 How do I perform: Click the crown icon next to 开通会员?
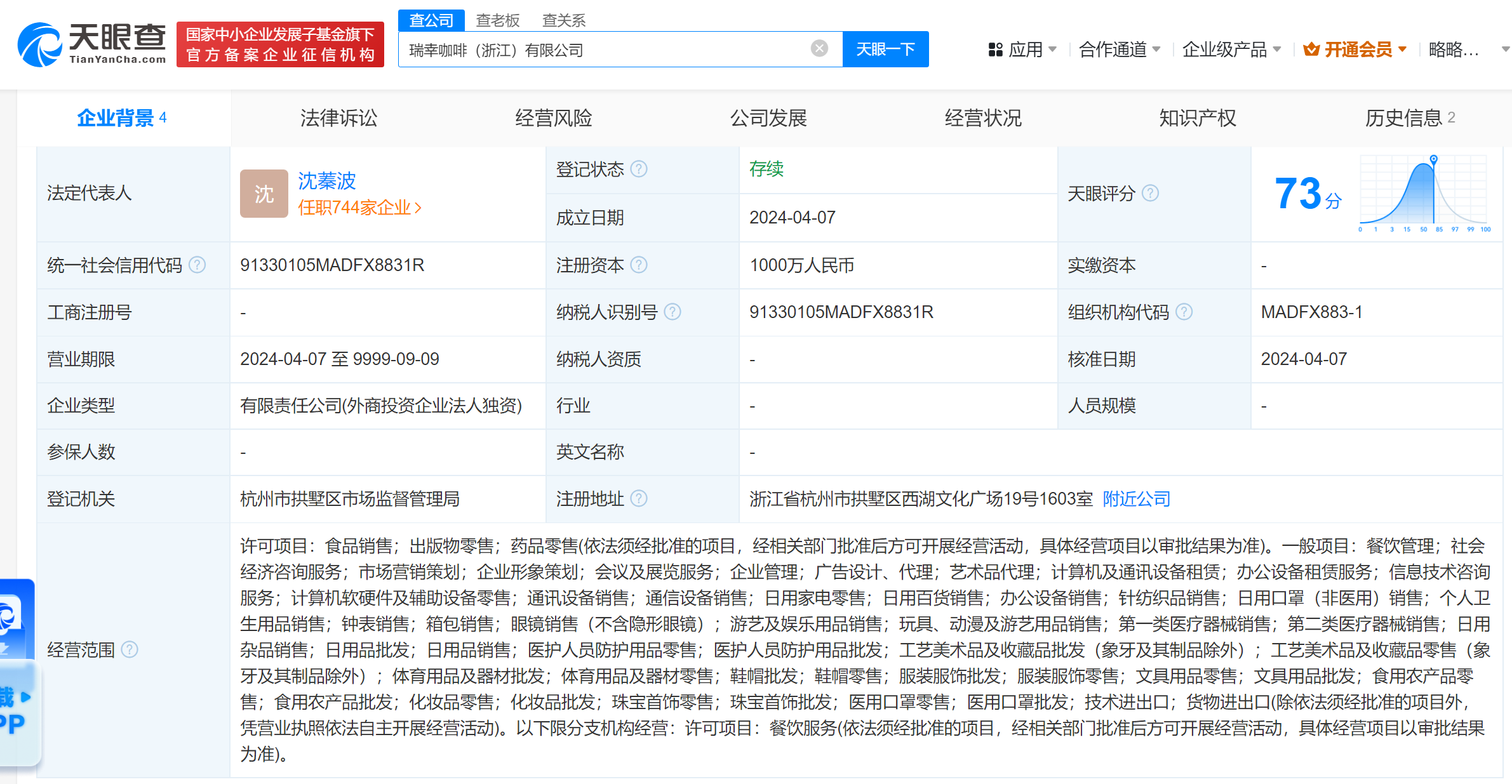coord(1312,49)
